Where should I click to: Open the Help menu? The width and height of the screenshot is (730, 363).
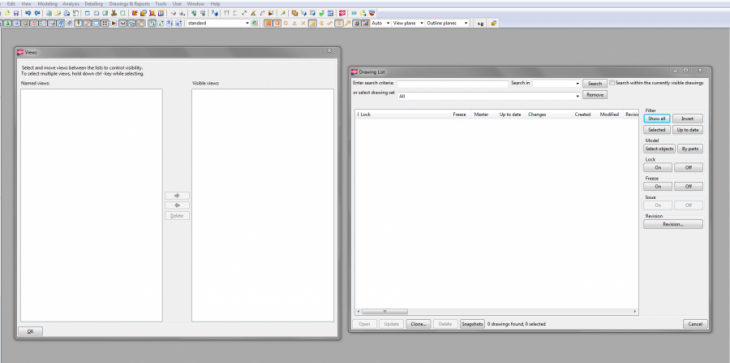click(216, 4)
